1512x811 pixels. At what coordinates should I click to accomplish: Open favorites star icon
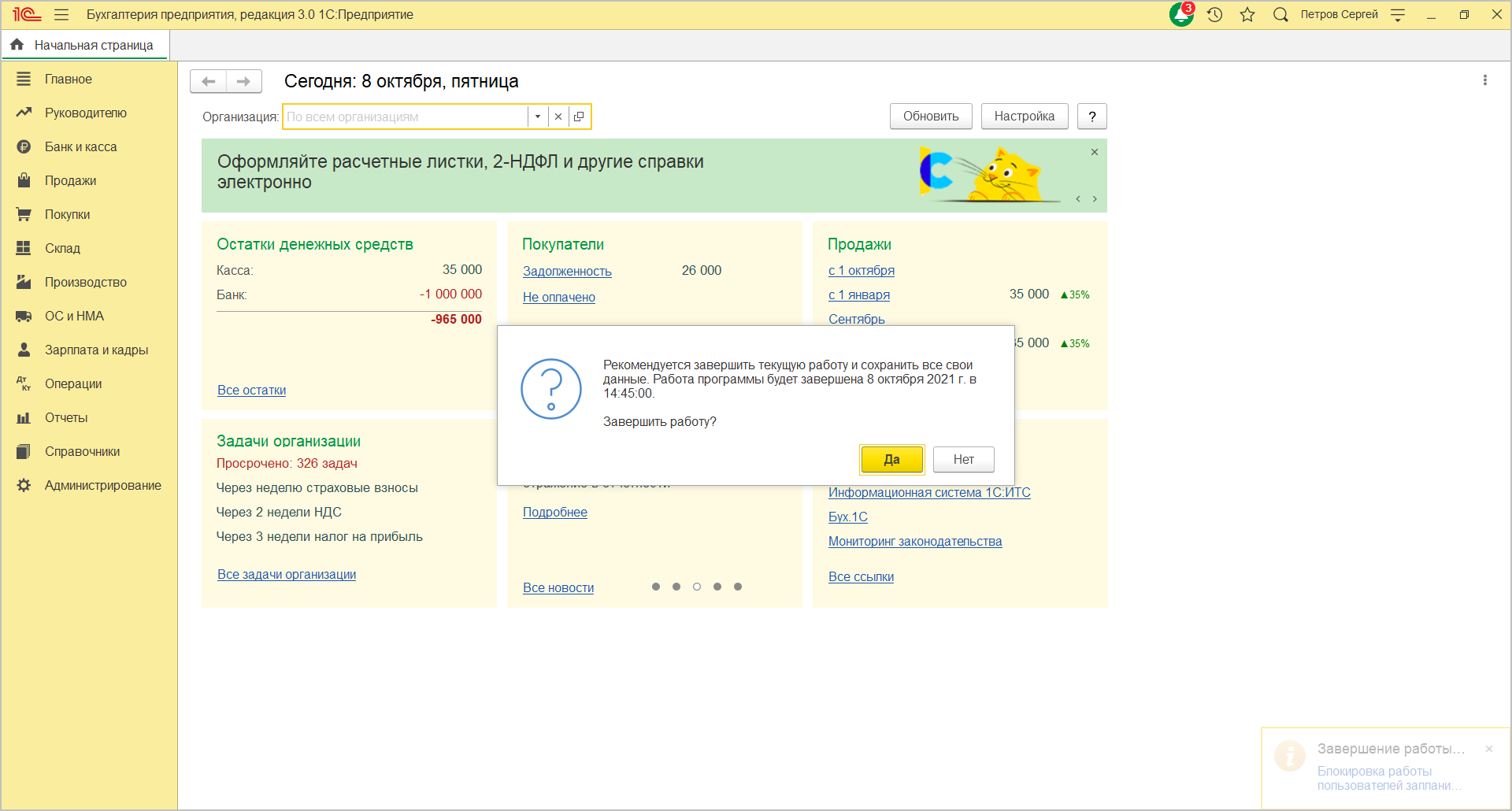(1247, 15)
